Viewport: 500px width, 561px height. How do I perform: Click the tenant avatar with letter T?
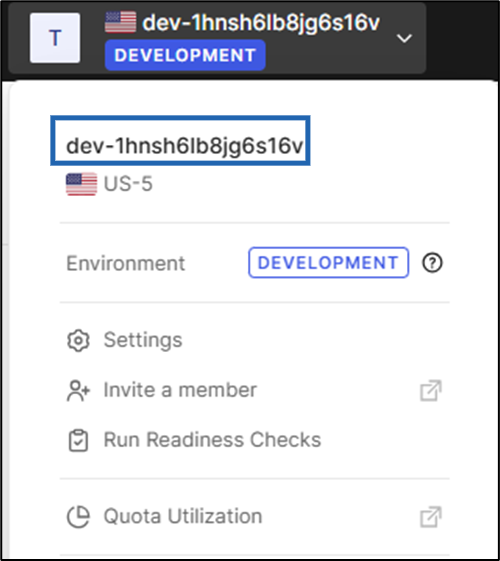(55, 38)
